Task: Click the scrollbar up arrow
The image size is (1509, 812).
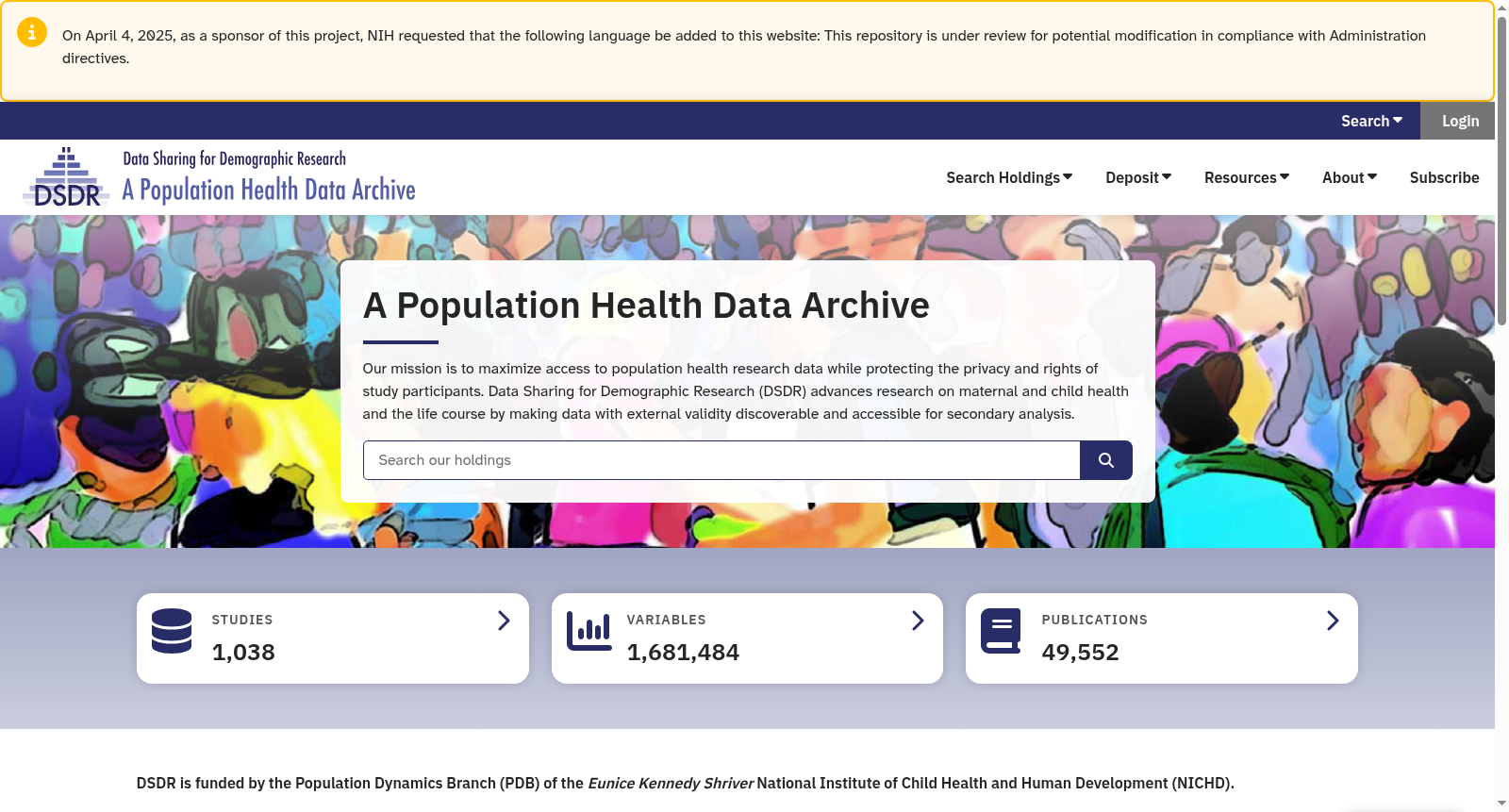Action: tap(1501, 8)
